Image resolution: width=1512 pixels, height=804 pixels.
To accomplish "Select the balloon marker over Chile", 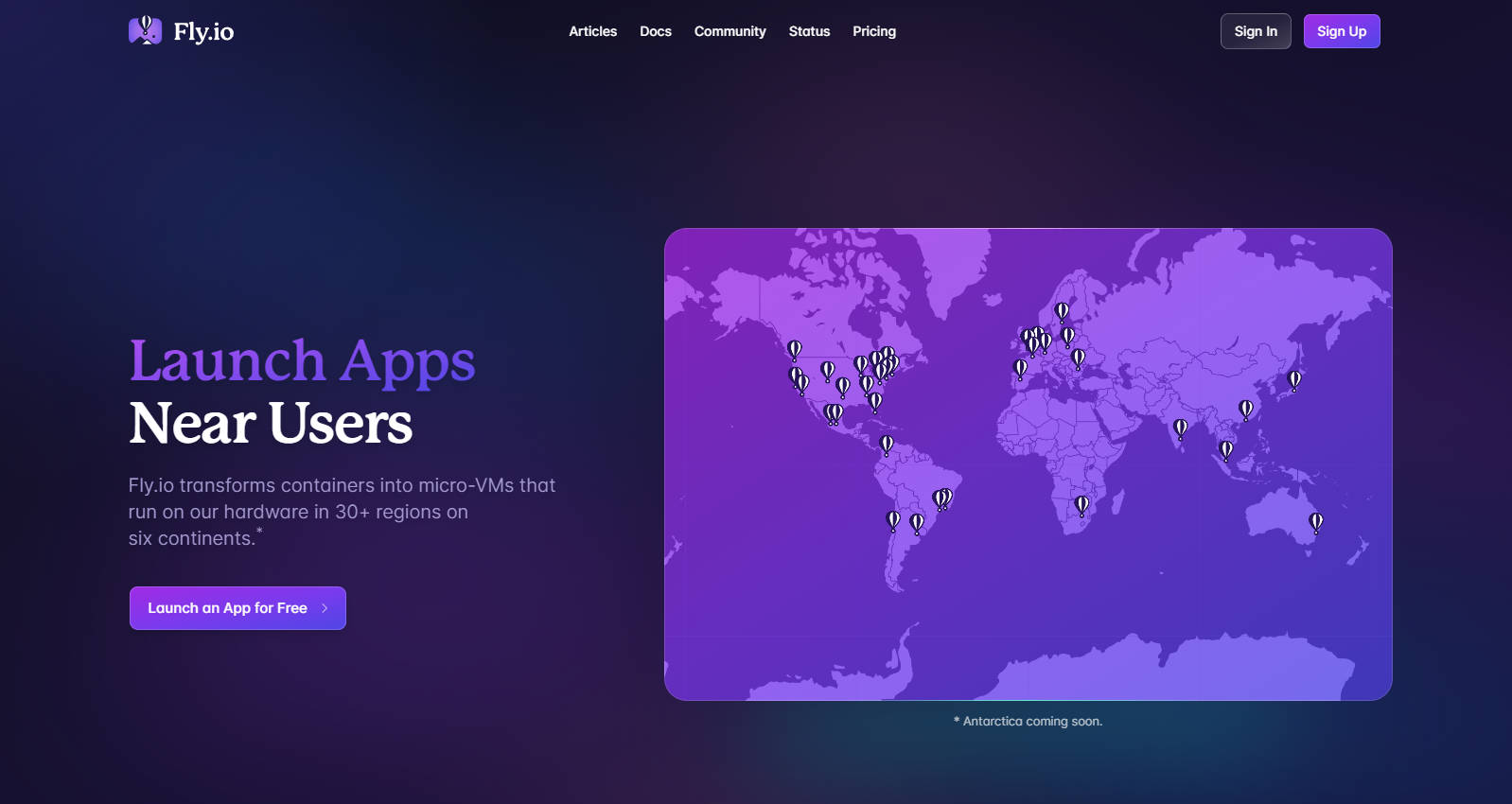I will click(x=892, y=519).
